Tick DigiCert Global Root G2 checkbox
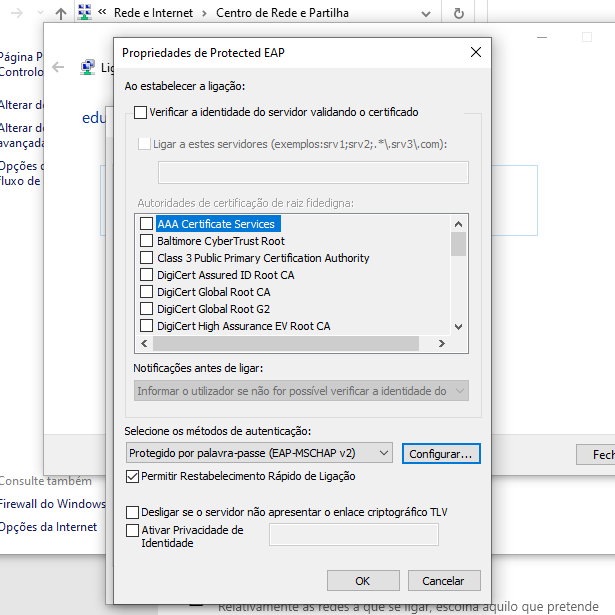The image size is (615, 615). 146,309
